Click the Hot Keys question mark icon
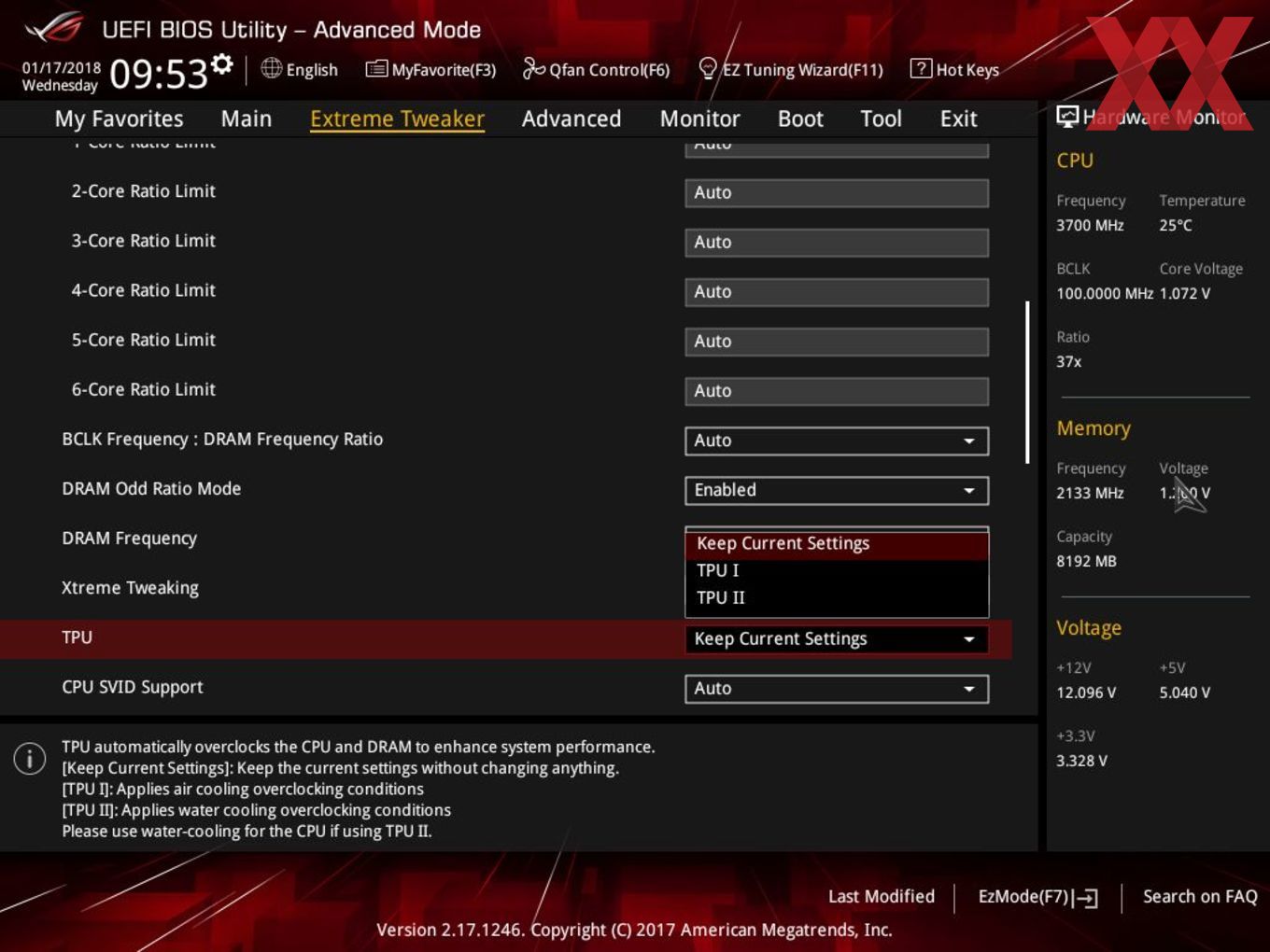Screen dimensions: 1270x952 point(921,68)
